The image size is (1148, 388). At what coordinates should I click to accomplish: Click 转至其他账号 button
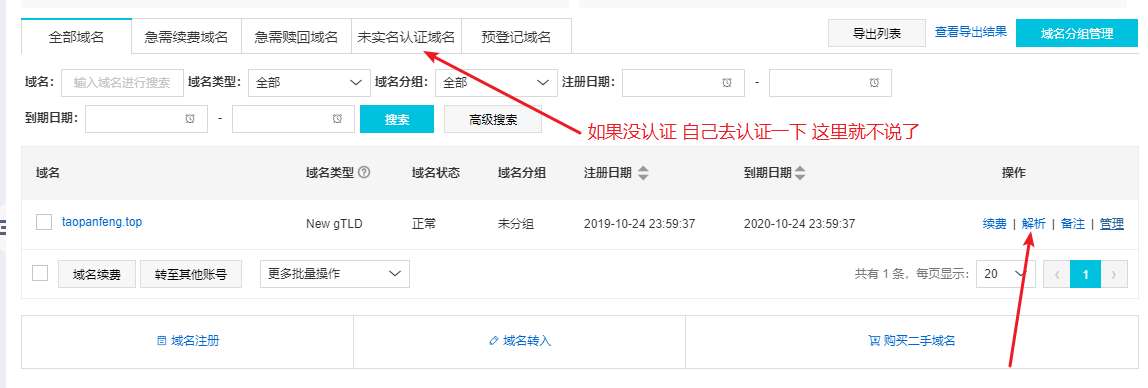click(190, 275)
